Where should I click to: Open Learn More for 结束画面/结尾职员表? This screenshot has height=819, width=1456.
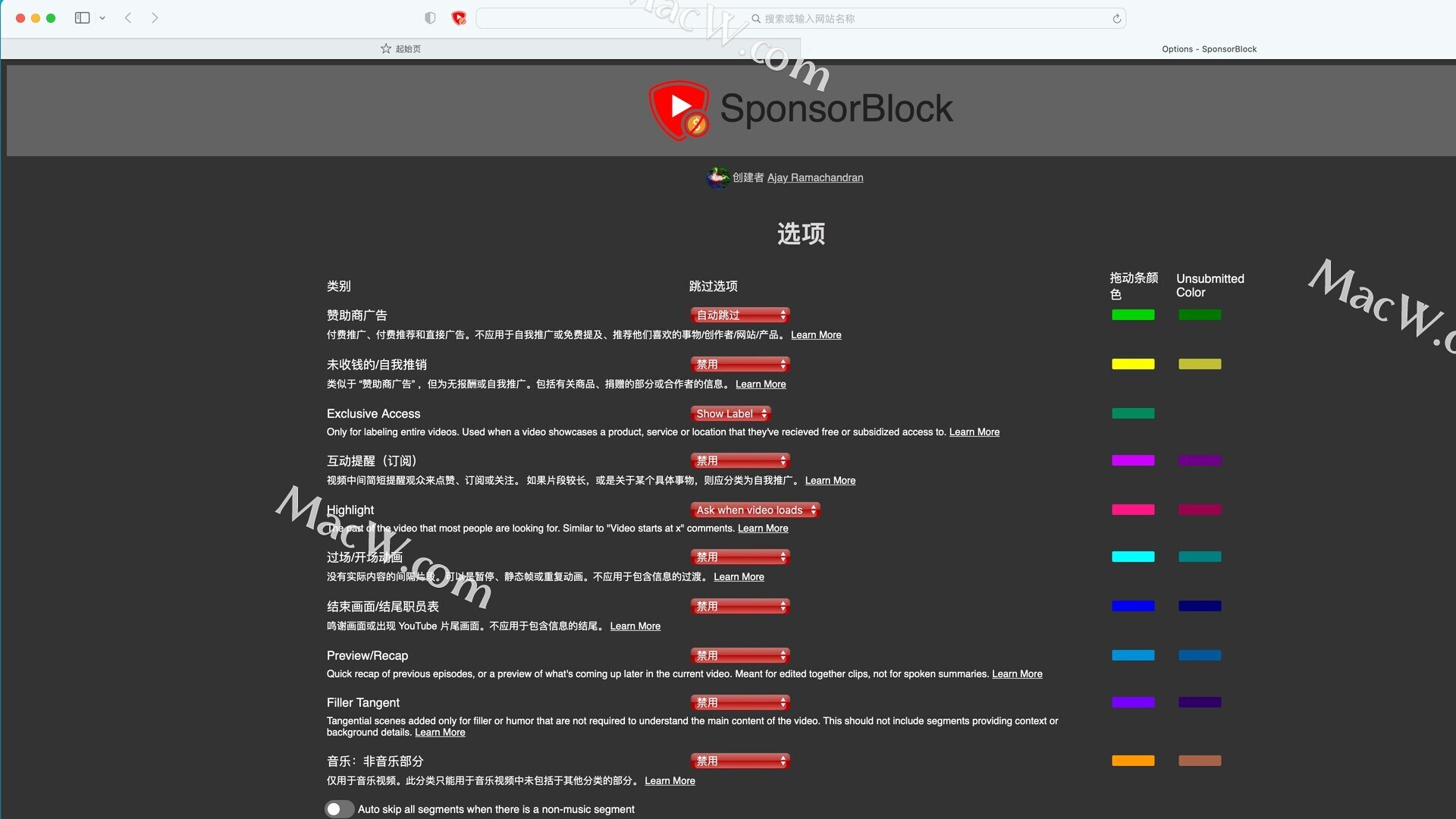pyautogui.click(x=635, y=626)
